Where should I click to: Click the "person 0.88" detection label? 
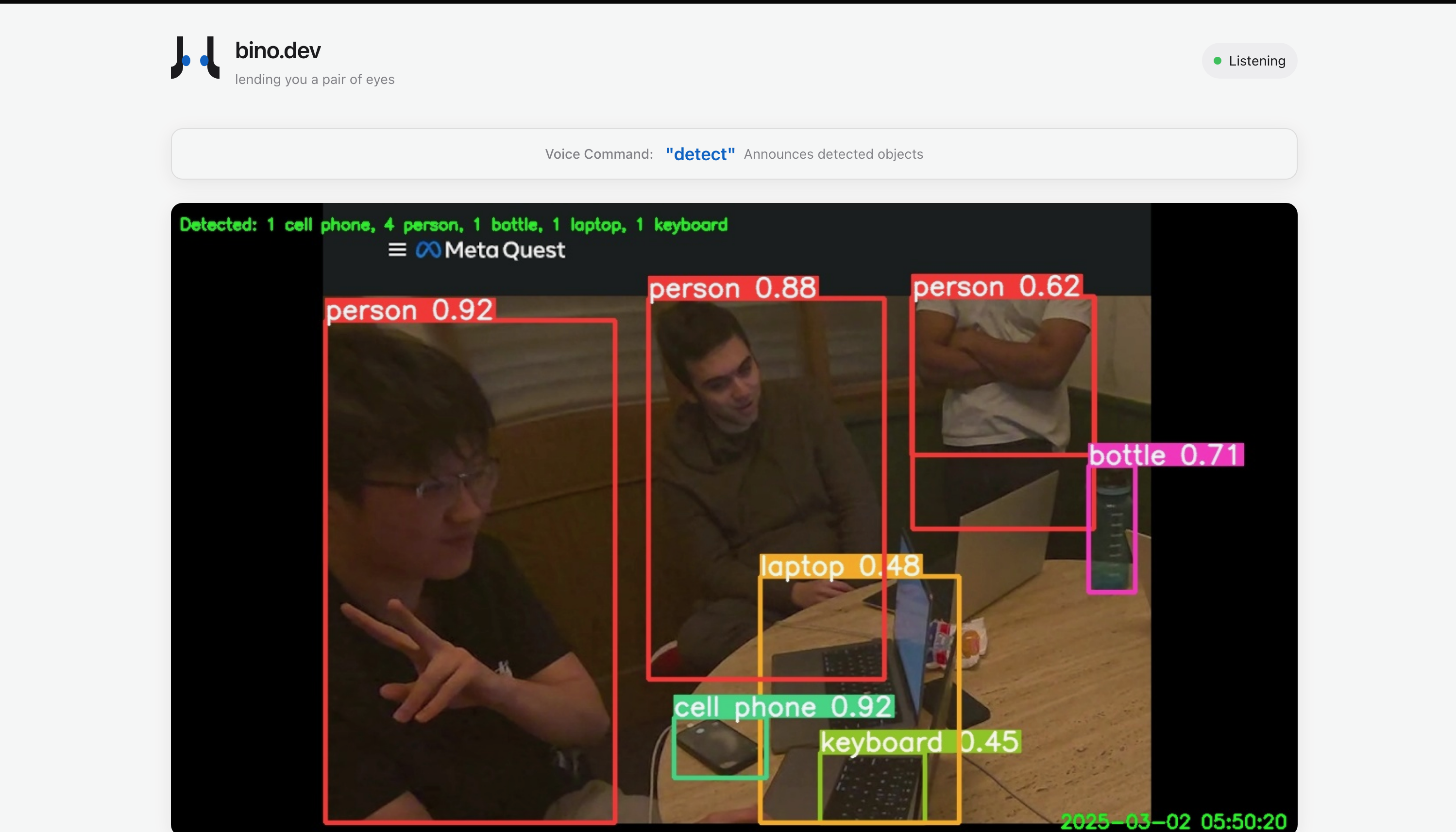tap(732, 287)
